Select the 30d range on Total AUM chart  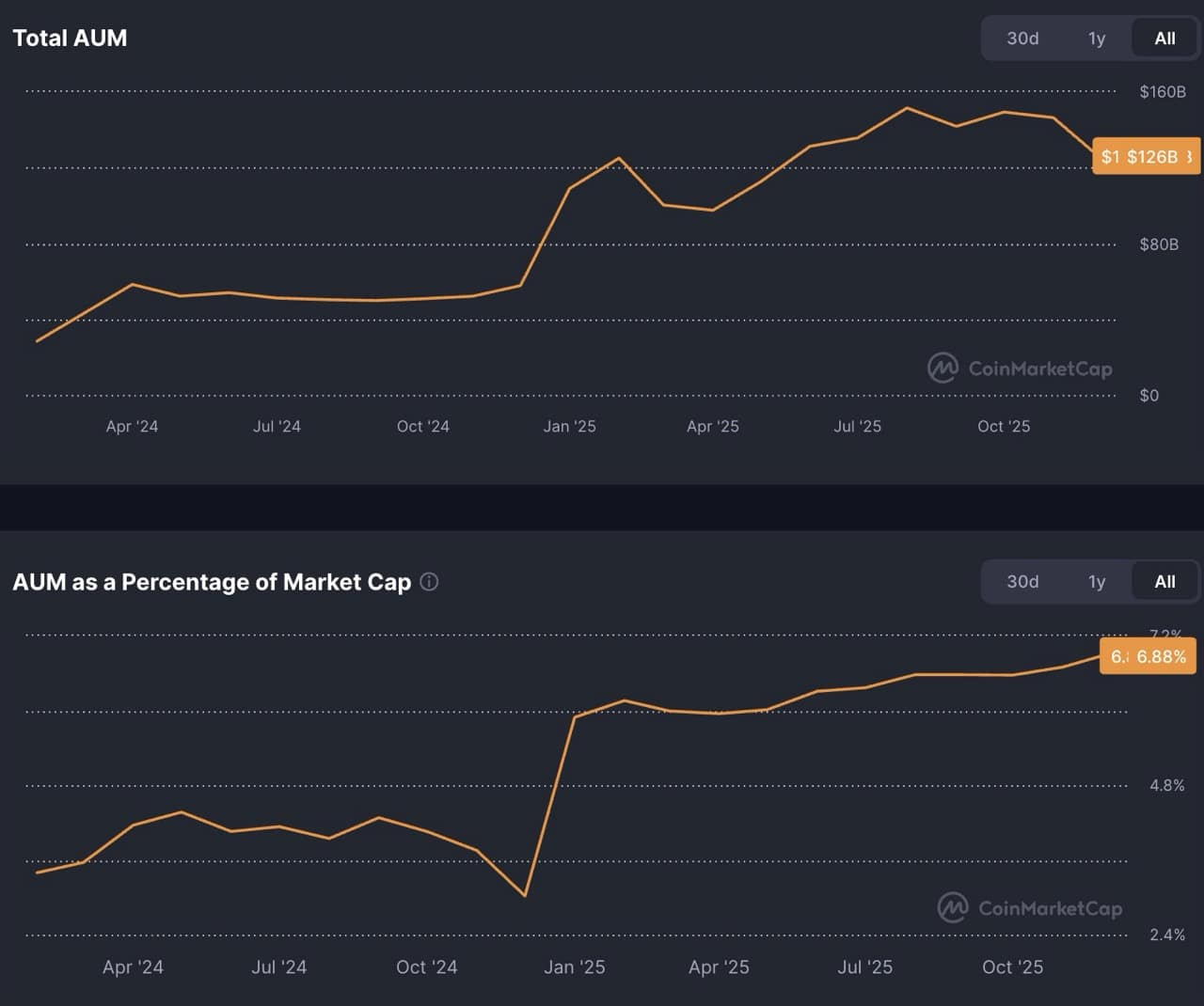[1022, 39]
